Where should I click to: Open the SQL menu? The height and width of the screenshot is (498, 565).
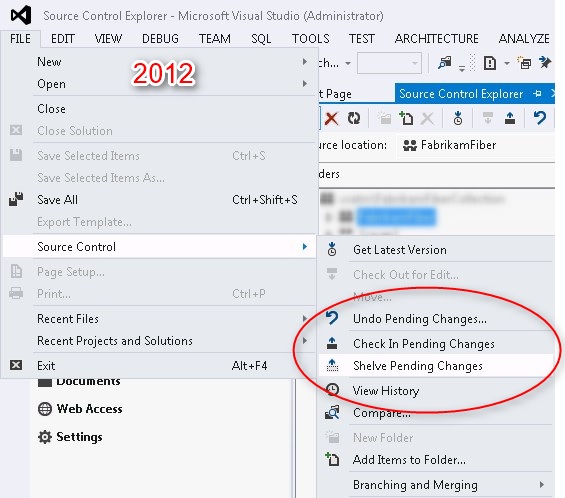(x=261, y=39)
